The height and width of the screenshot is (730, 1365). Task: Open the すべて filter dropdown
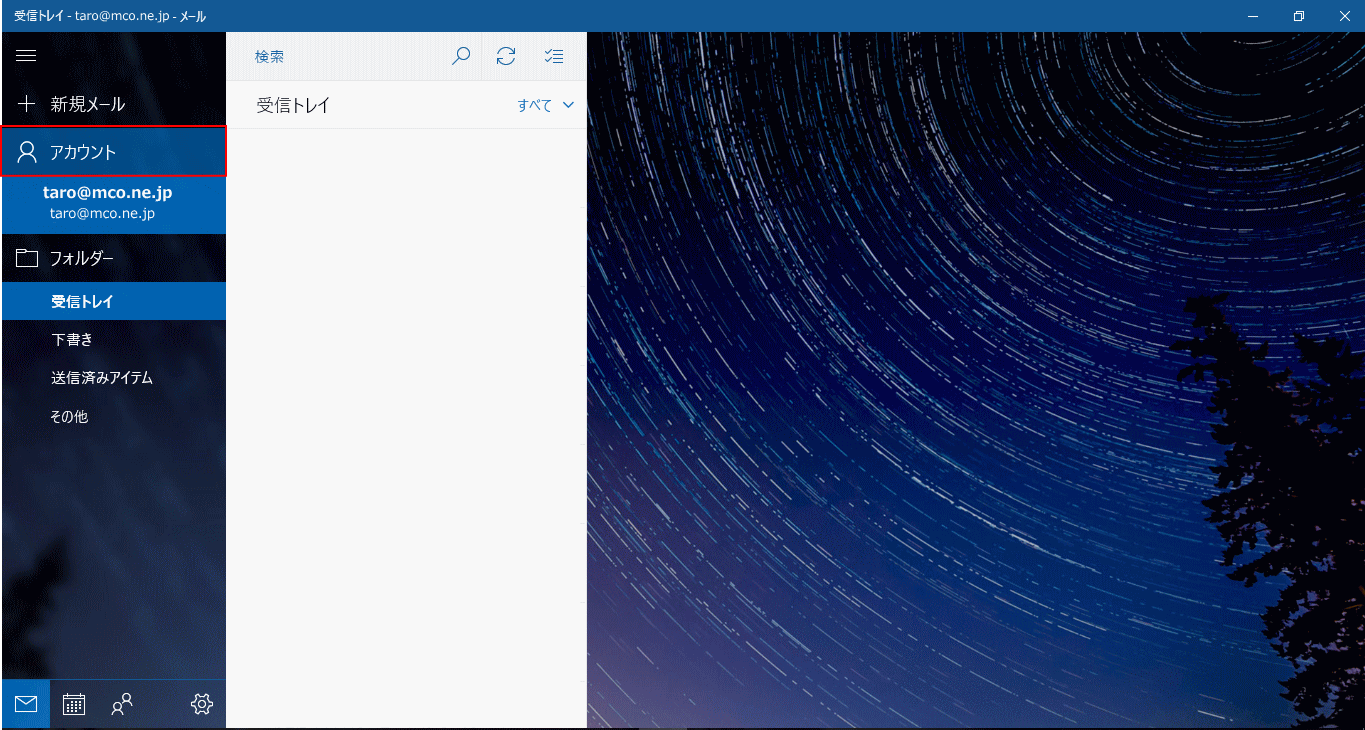pyautogui.click(x=535, y=105)
